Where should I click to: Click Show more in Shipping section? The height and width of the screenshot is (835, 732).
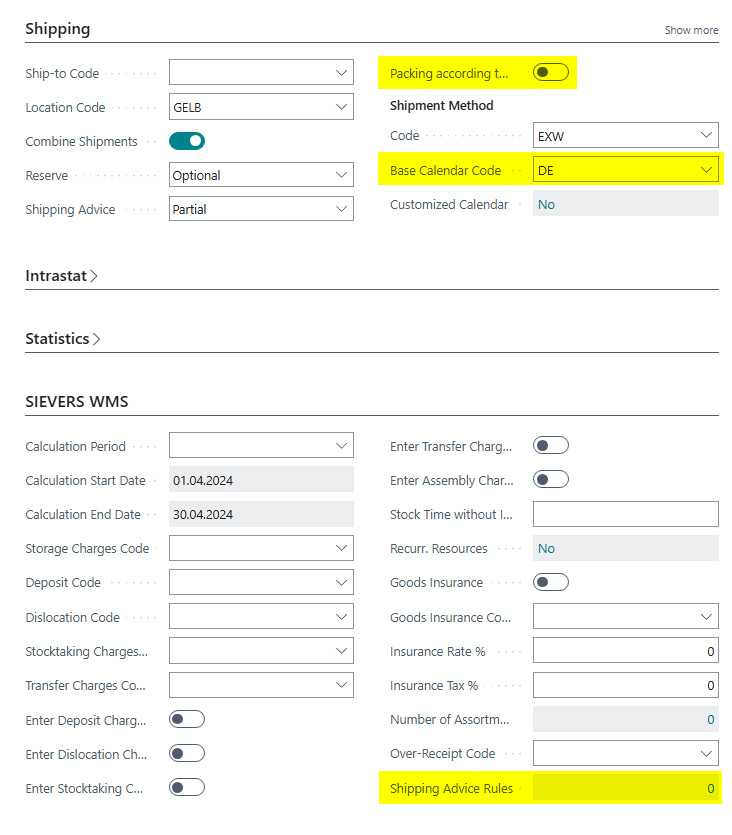pos(691,30)
